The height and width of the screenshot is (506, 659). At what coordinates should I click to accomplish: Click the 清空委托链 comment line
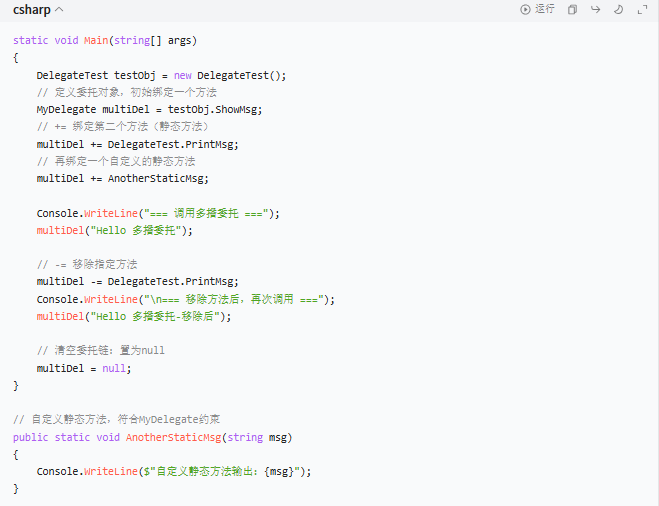[100, 351]
